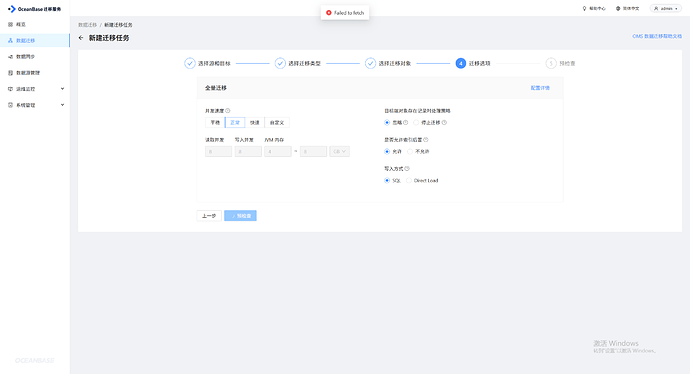The height and width of the screenshot is (374, 690).
Task: Click the Failed to fetch error icon
Action: tap(329, 13)
